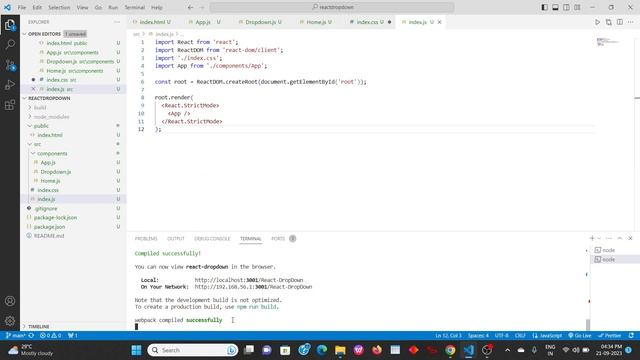Open the Explorer view in activity bar
The width and height of the screenshot is (640, 360).
(10, 25)
